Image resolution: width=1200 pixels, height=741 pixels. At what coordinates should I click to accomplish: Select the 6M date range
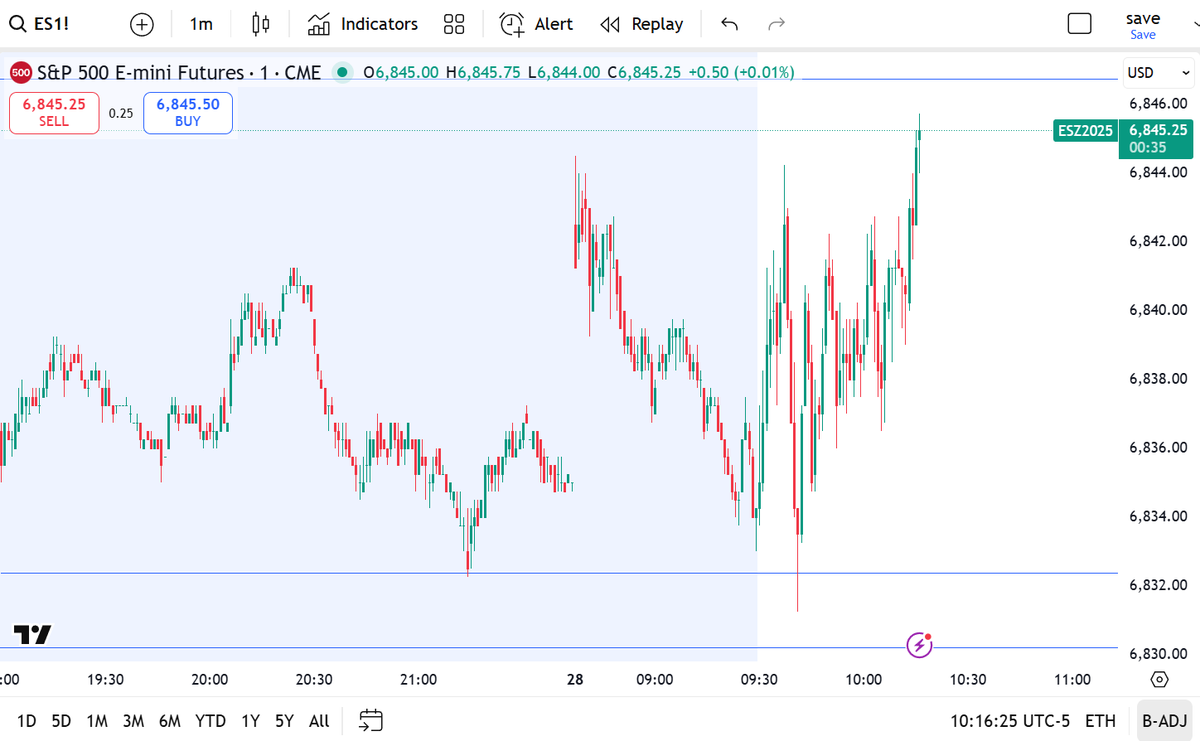coord(170,720)
